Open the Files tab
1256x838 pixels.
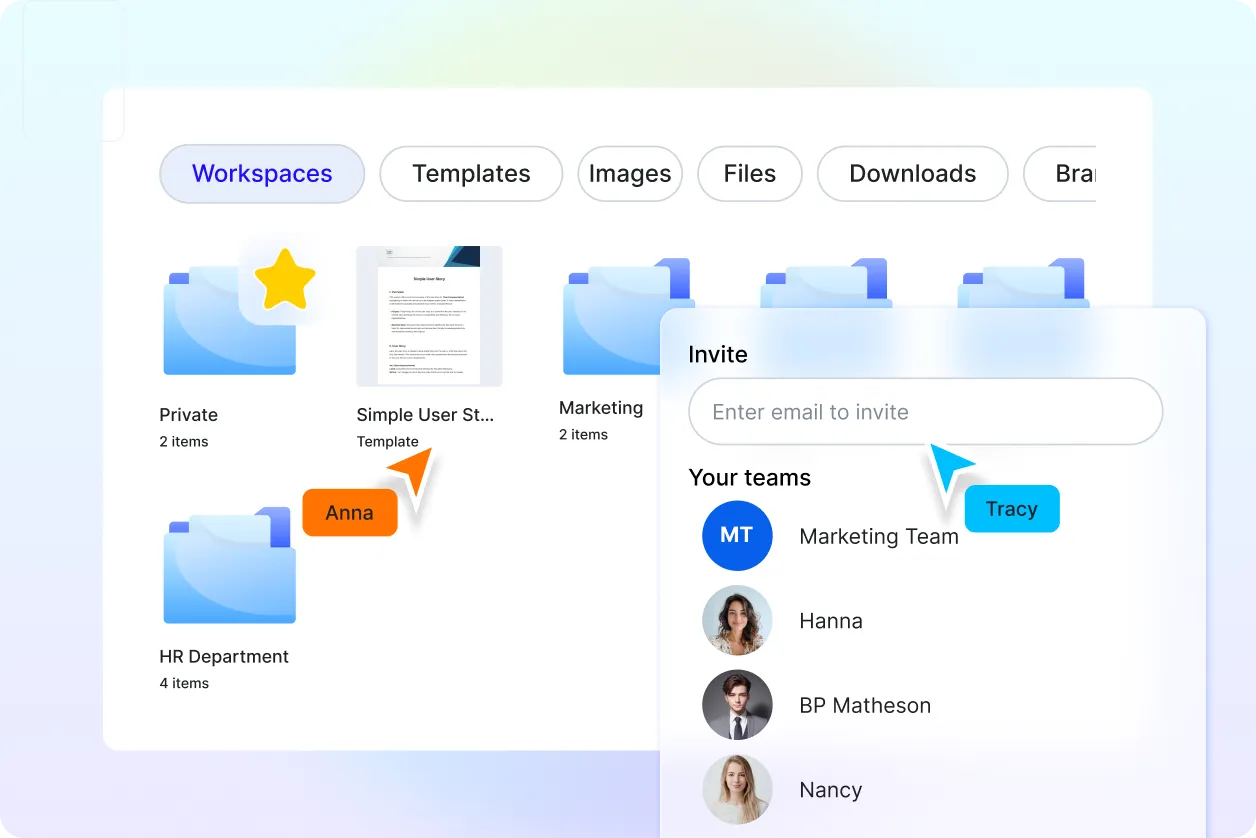pyautogui.click(x=750, y=174)
